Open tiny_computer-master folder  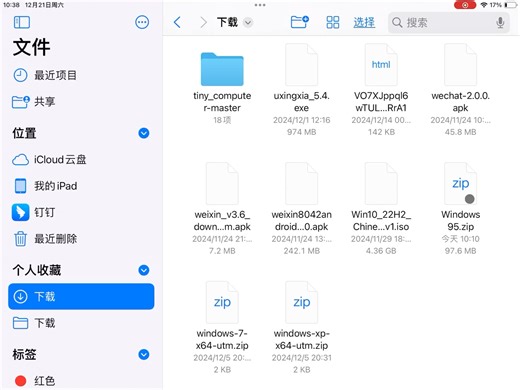pos(222,69)
